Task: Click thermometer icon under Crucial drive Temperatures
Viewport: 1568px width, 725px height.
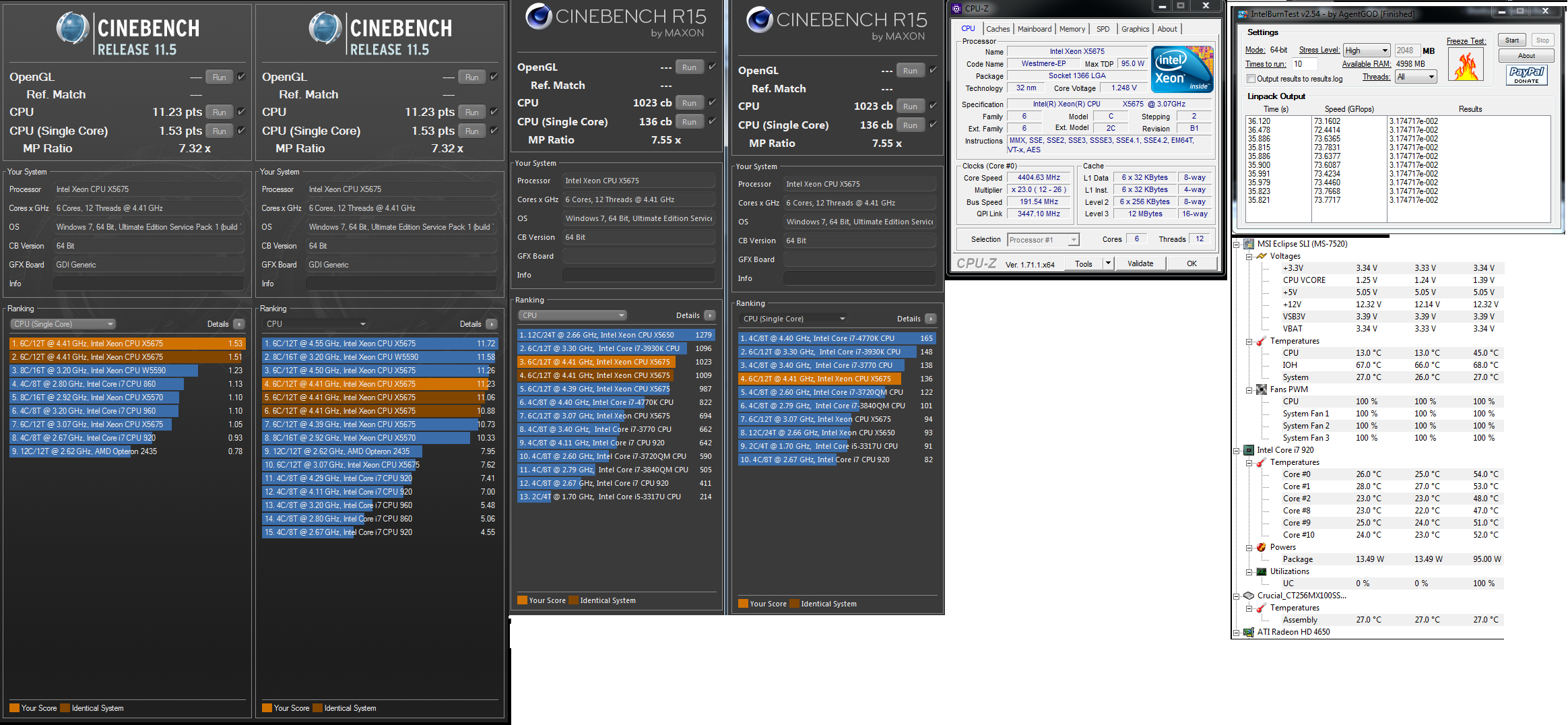Action: coord(1261,608)
